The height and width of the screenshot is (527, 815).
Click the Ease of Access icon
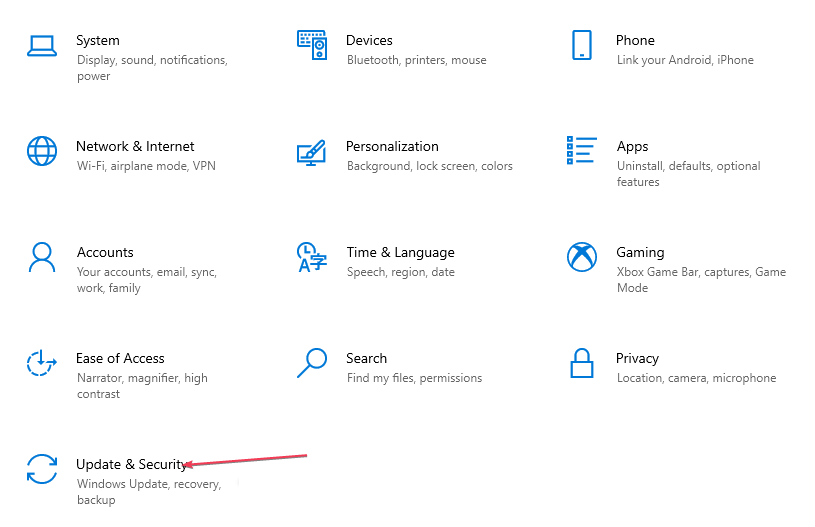tap(42, 363)
